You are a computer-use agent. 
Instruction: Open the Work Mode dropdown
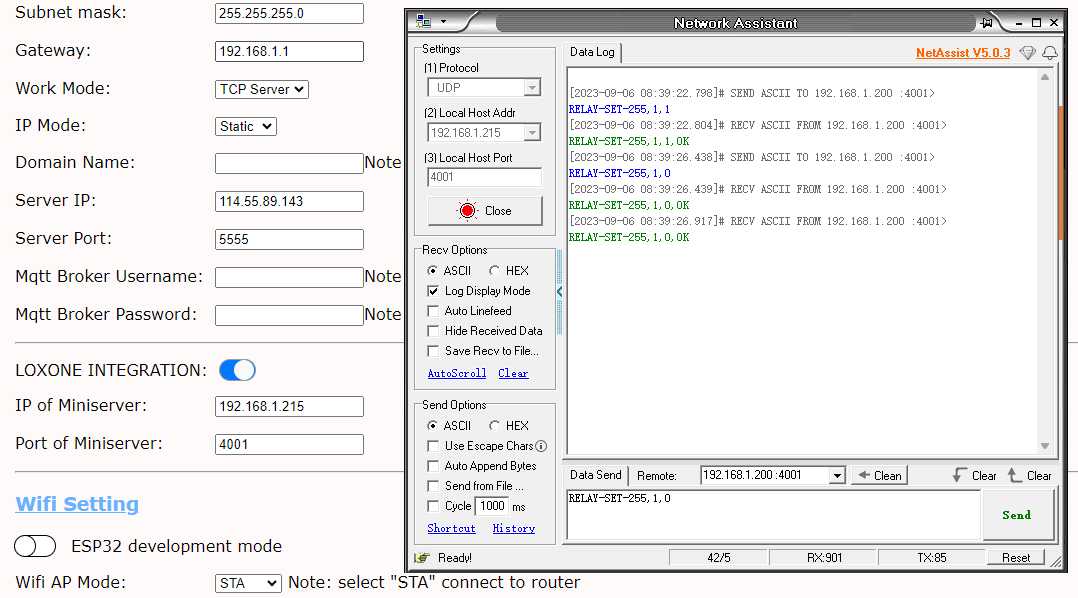coord(262,89)
